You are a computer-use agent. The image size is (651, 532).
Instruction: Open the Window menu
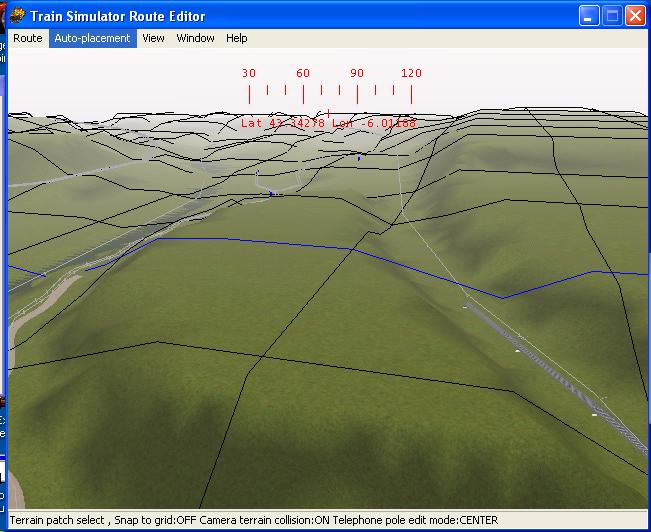click(x=195, y=38)
